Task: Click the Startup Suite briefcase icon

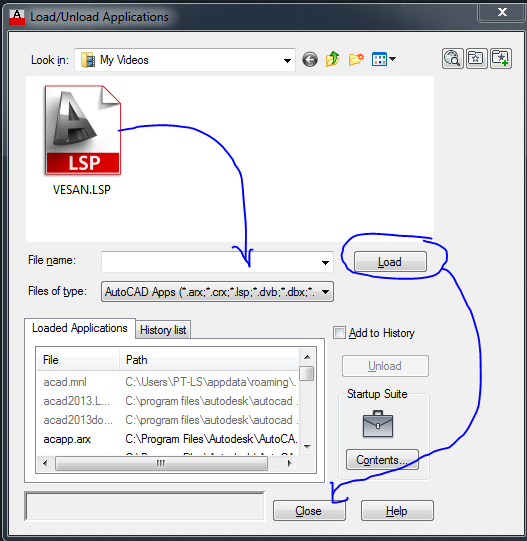Action: pyautogui.click(x=378, y=424)
